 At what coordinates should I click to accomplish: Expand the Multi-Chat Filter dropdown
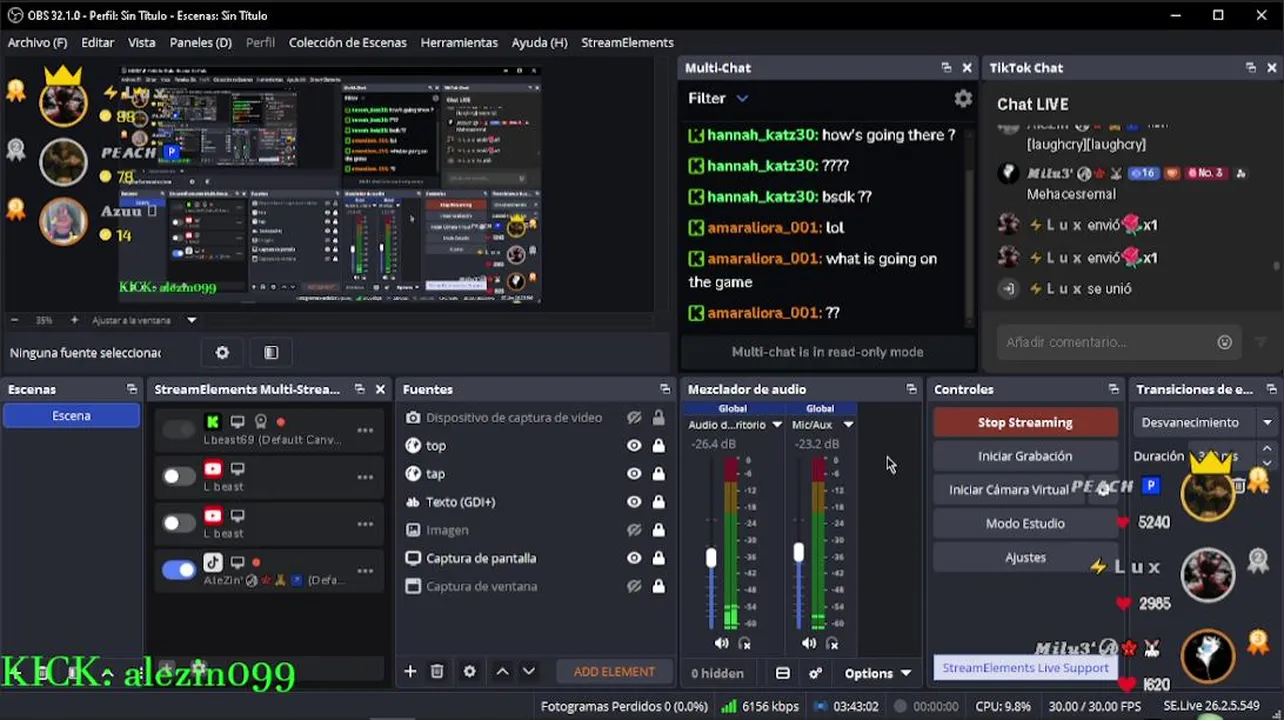click(742, 98)
